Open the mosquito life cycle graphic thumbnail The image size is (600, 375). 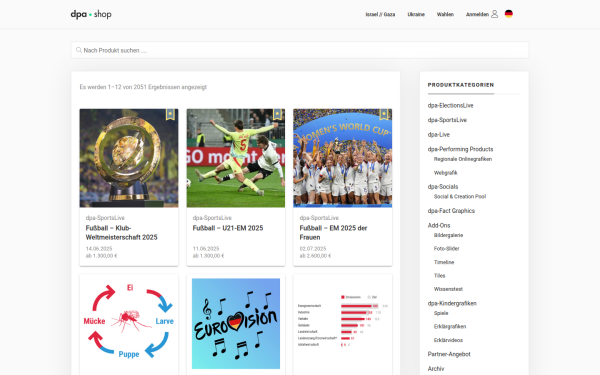[x=129, y=323]
